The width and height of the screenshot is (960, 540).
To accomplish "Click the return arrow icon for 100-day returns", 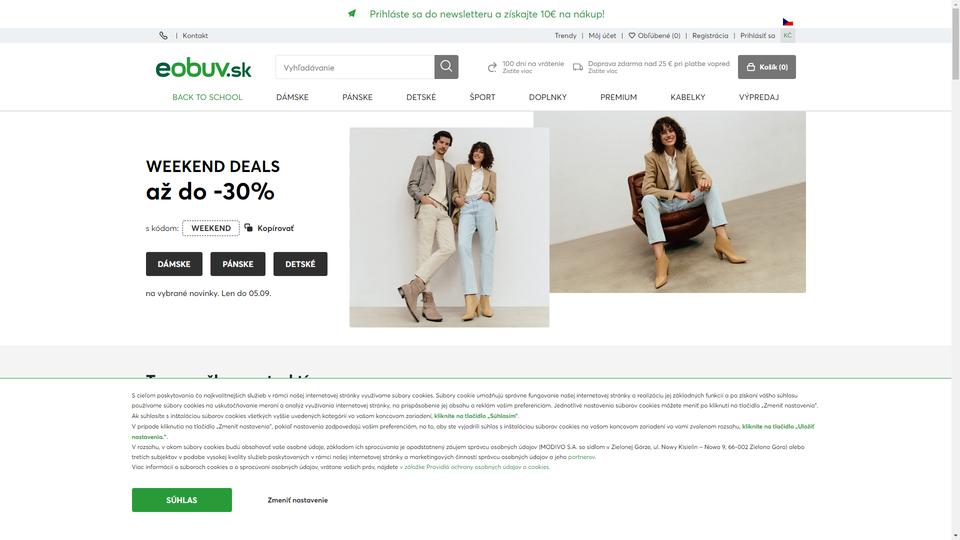I will pyautogui.click(x=492, y=67).
